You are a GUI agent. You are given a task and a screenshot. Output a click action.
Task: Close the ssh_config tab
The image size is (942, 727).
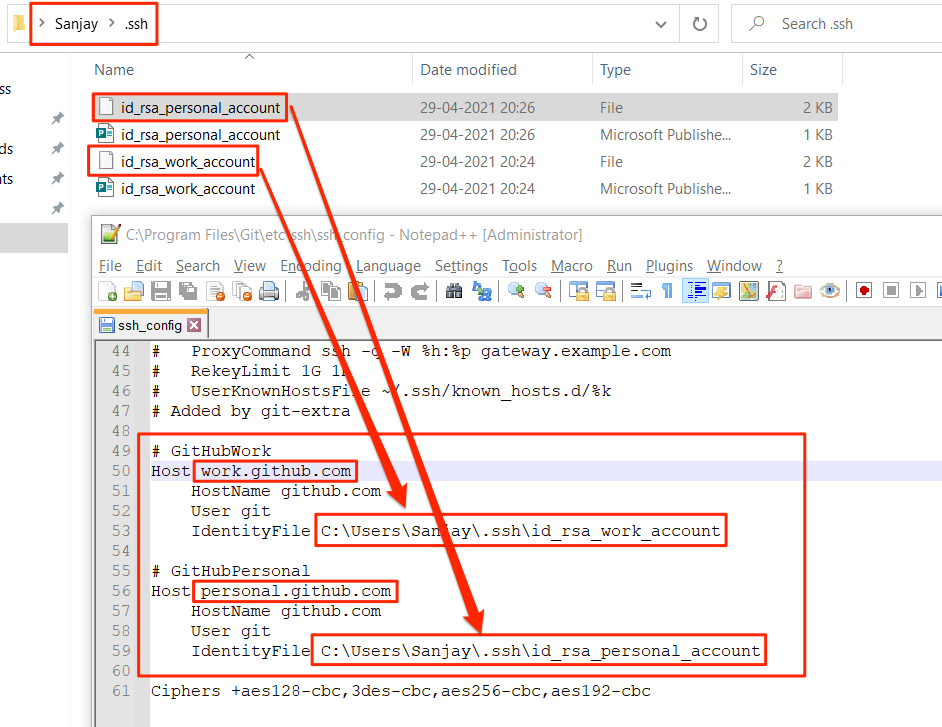(194, 325)
